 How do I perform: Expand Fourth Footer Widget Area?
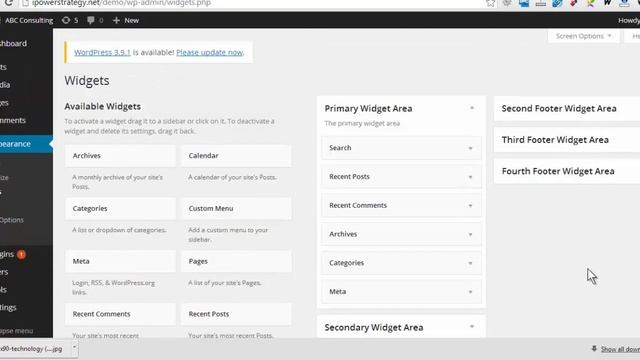click(567, 171)
